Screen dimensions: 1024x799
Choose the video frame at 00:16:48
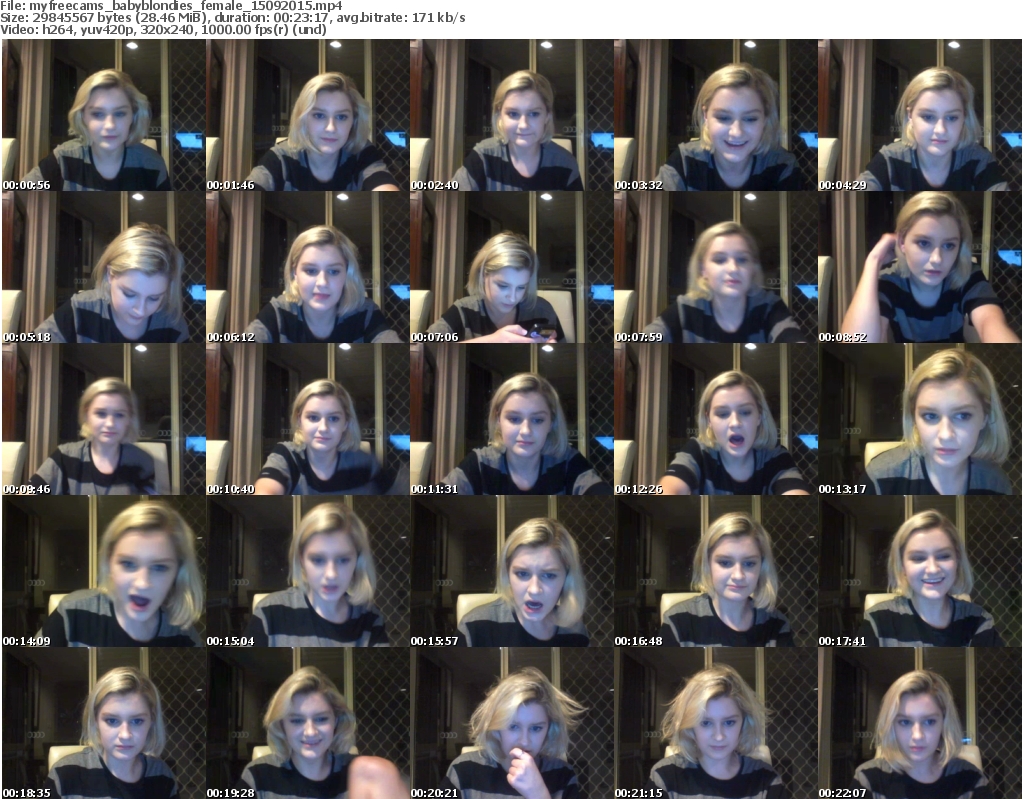pyautogui.click(x=716, y=571)
